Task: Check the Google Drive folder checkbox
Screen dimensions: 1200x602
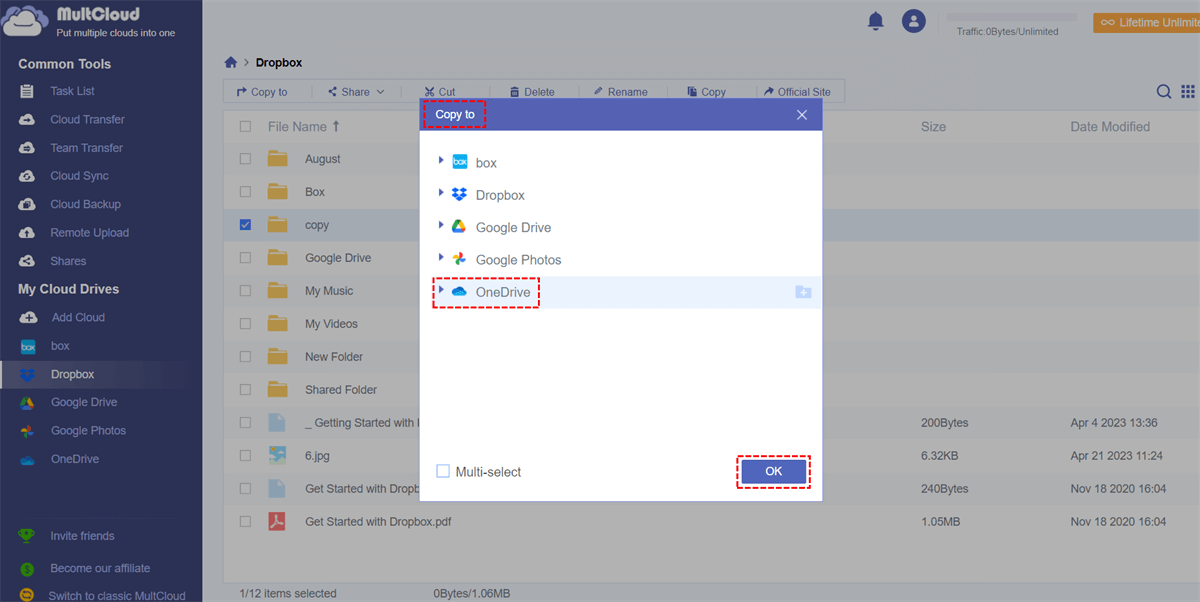Action: click(245, 258)
